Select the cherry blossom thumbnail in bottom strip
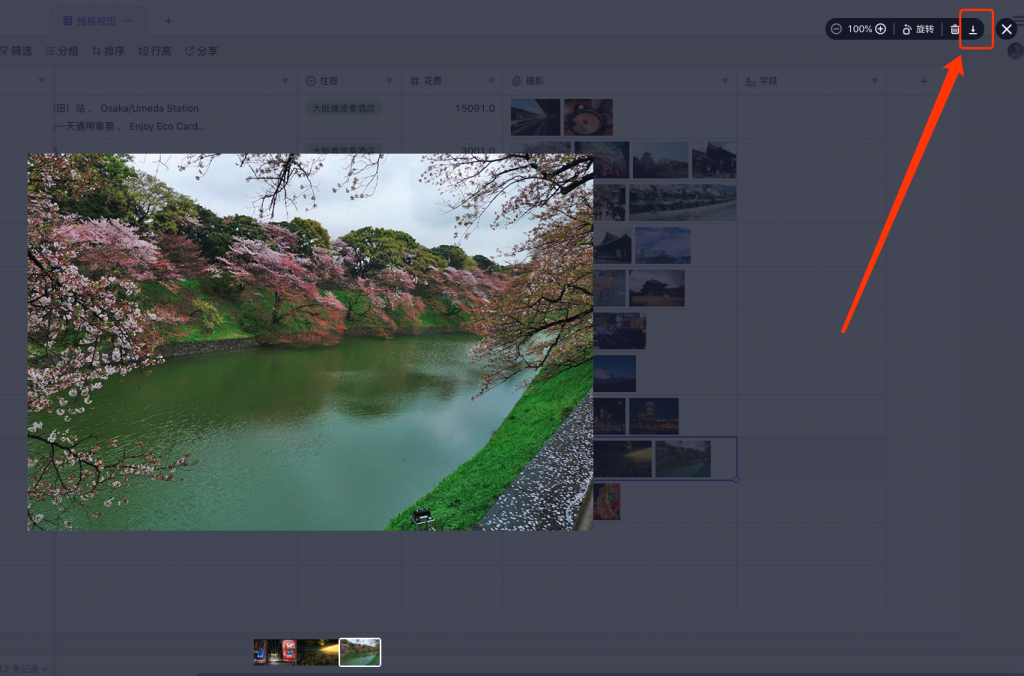 coord(360,652)
